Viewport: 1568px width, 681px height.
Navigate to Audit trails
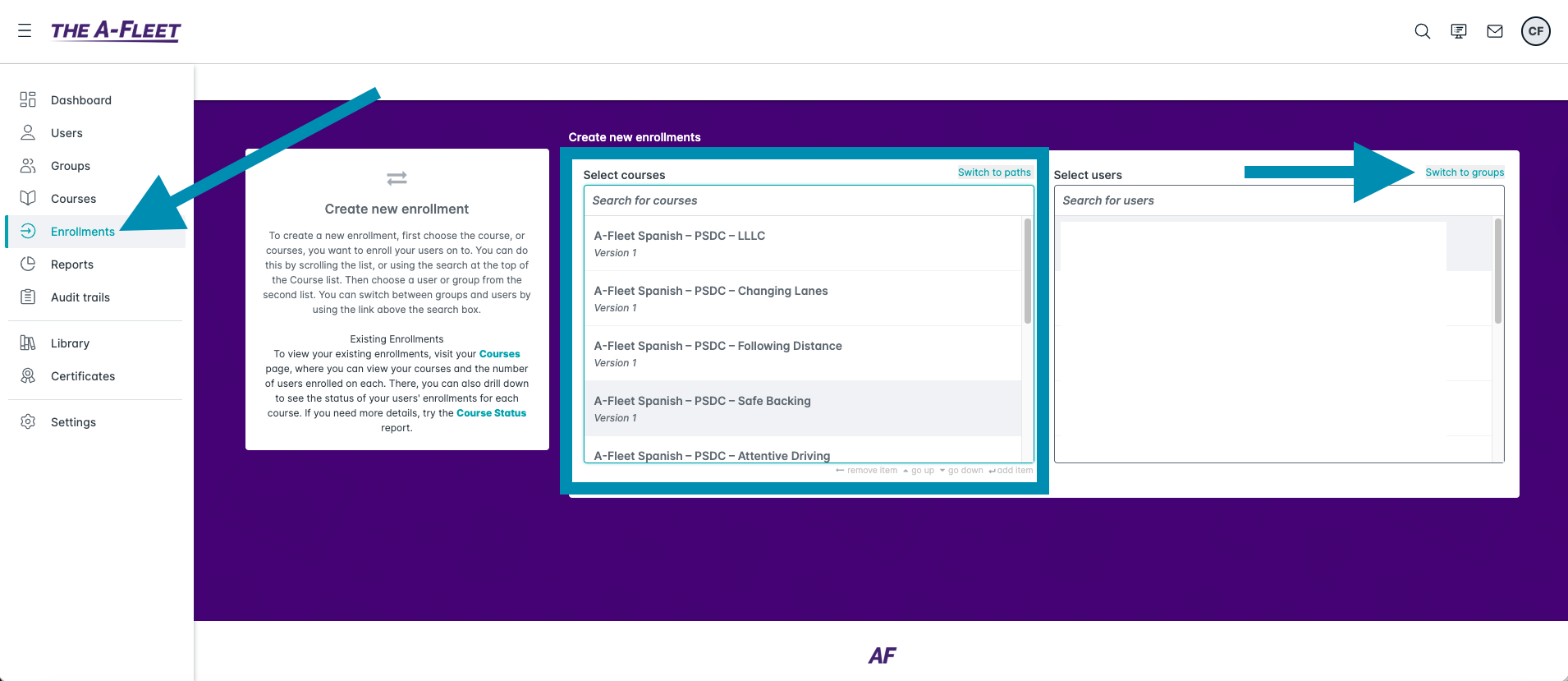click(80, 297)
